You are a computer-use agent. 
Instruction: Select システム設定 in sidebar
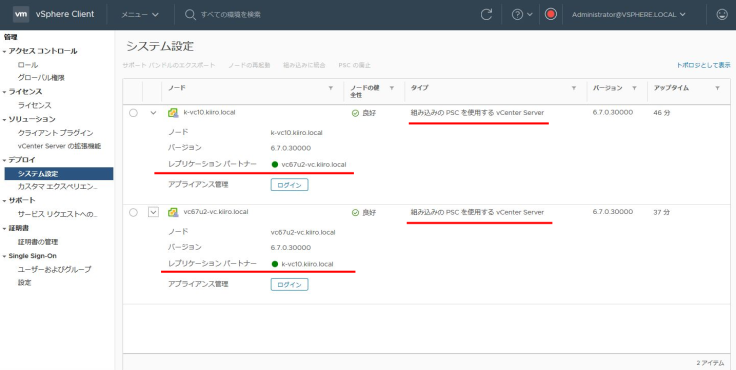click(x=59, y=174)
